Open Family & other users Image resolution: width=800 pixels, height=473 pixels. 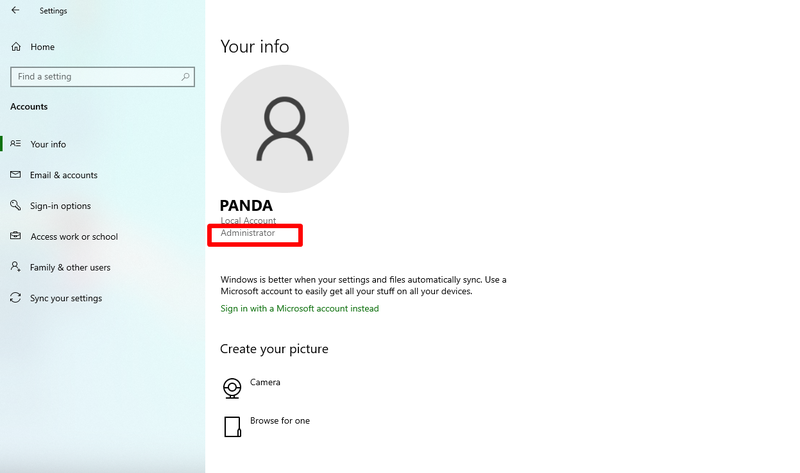click(70, 267)
